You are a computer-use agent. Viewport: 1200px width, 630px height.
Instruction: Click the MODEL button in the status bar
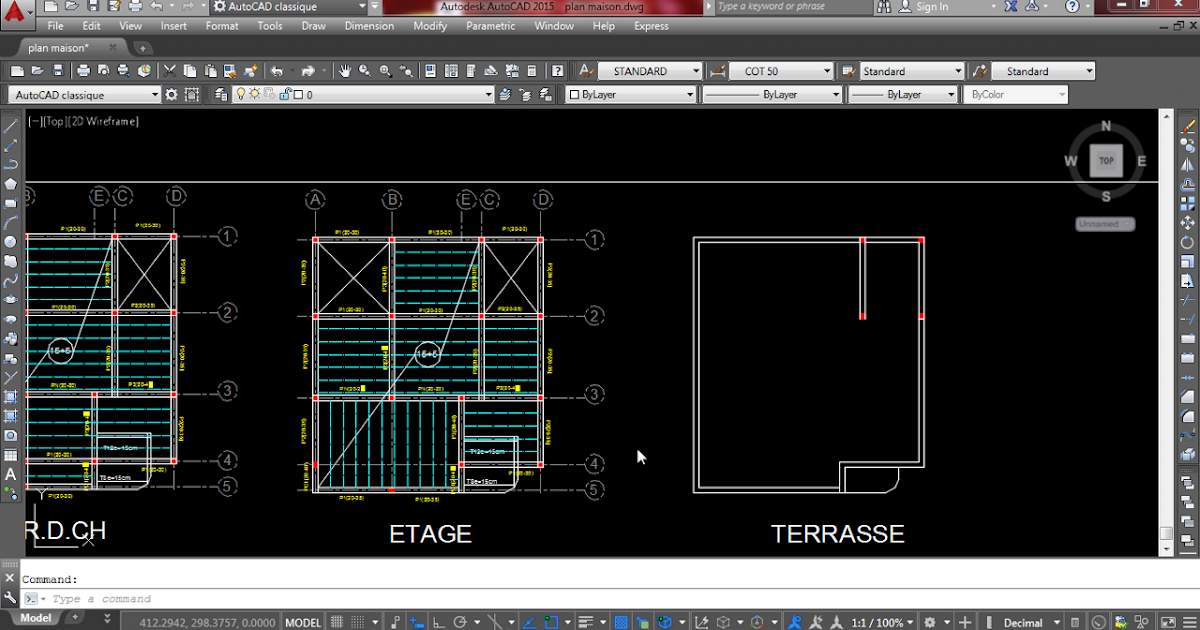click(x=302, y=621)
